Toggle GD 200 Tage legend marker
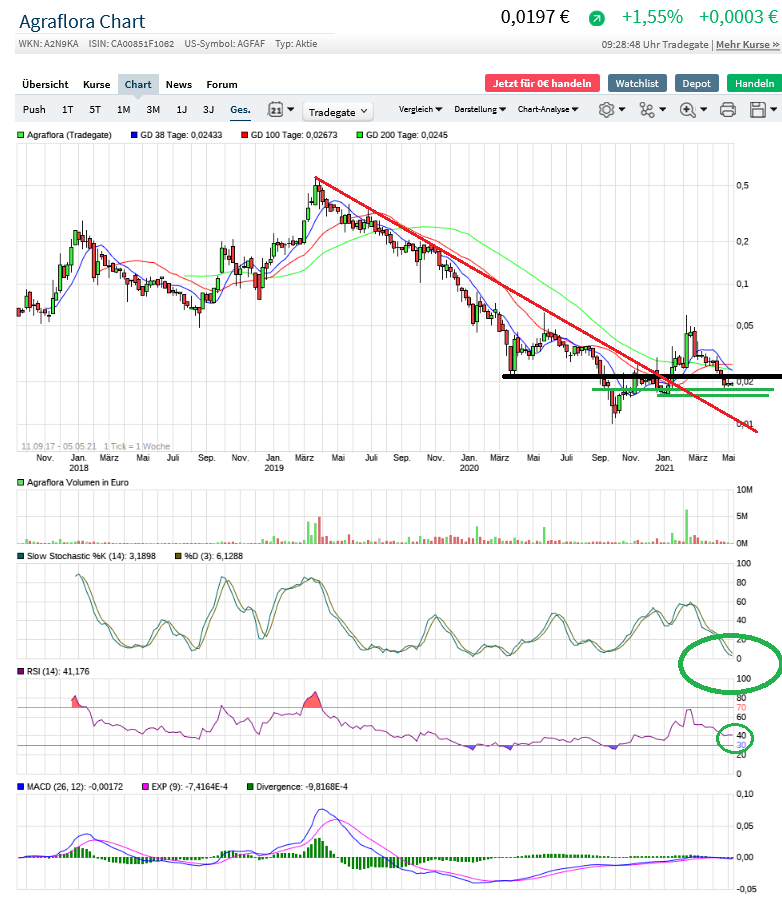Screen dimensions: 782x908 (360, 135)
